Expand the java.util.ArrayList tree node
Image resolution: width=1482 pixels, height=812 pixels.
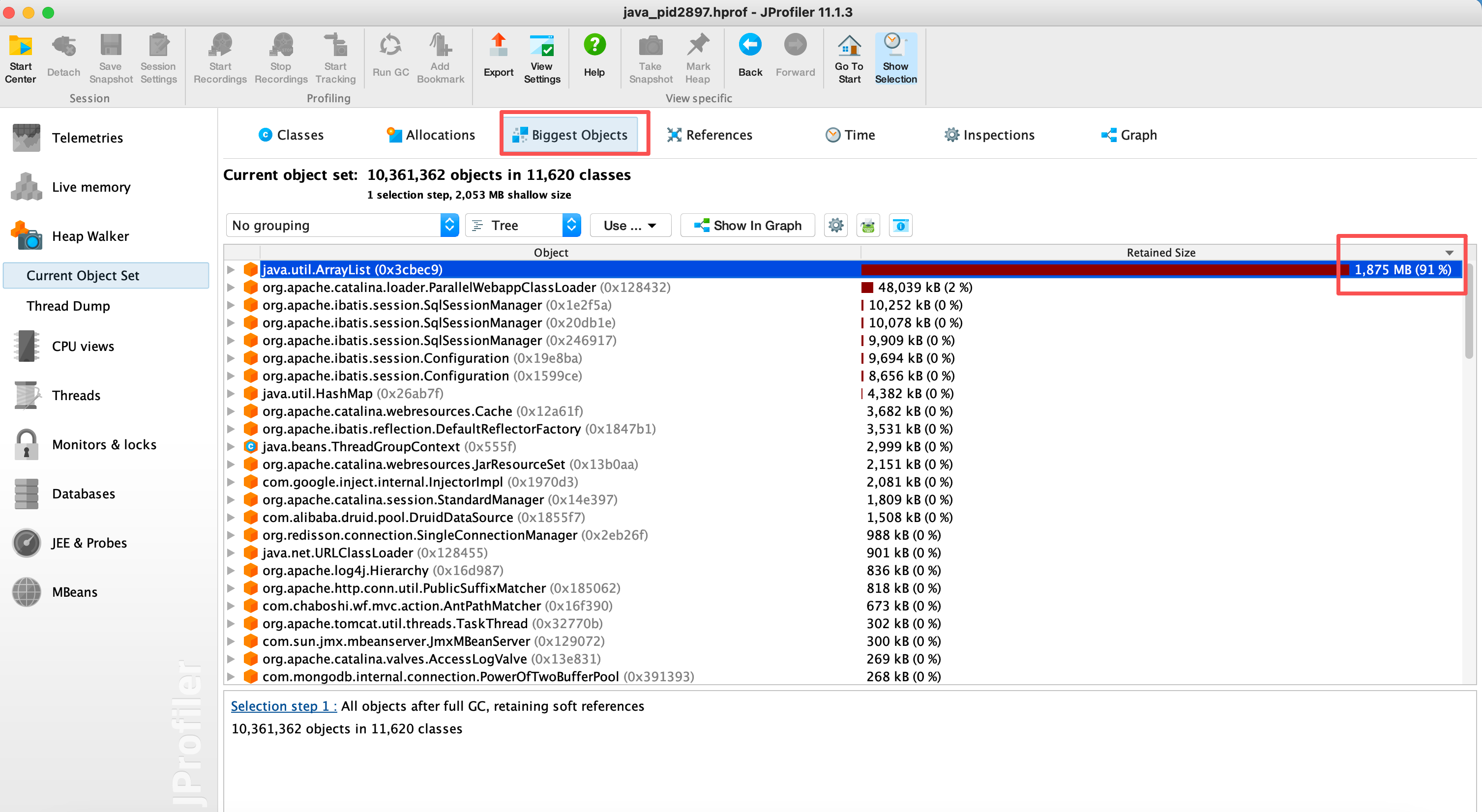tap(231, 270)
